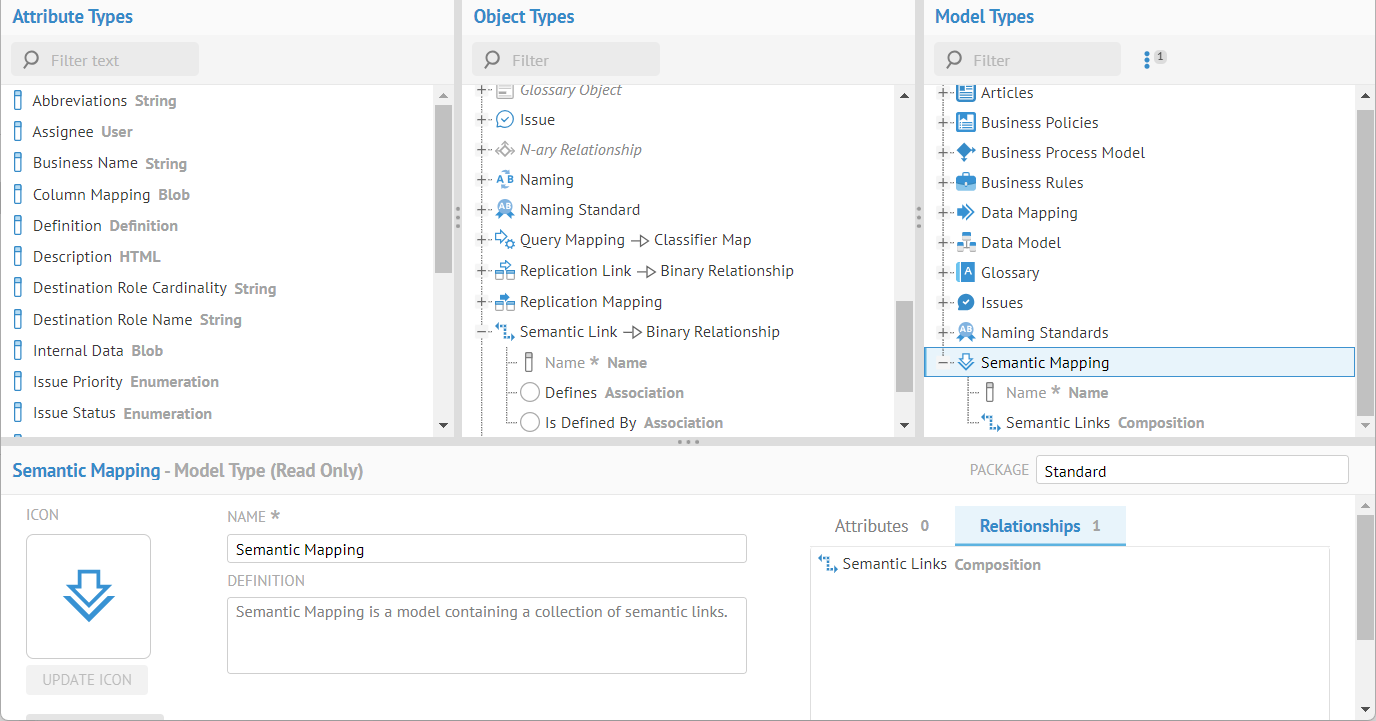Click the Attribute Types filter text field

[115, 60]
